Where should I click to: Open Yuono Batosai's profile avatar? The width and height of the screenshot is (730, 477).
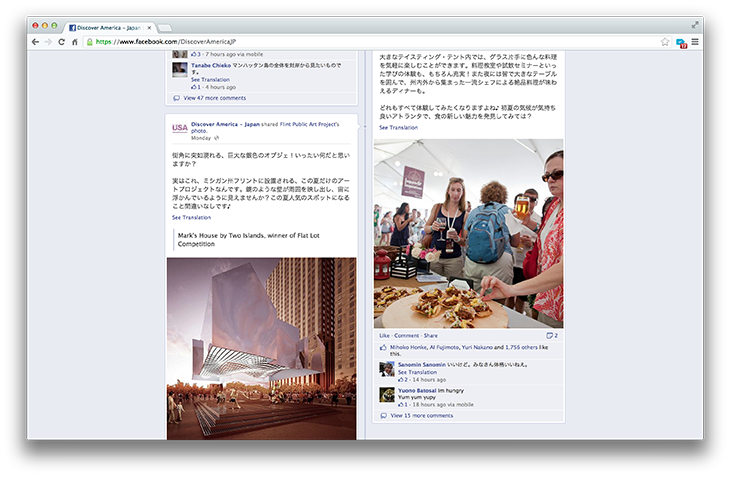tap(387, 392)
